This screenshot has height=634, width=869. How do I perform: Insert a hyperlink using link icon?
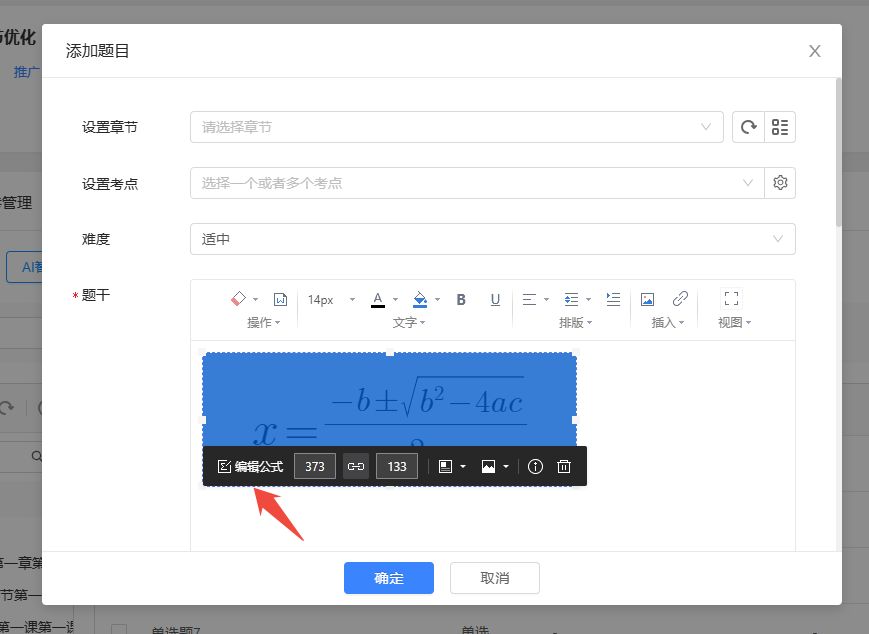click(x=680, y=299)
